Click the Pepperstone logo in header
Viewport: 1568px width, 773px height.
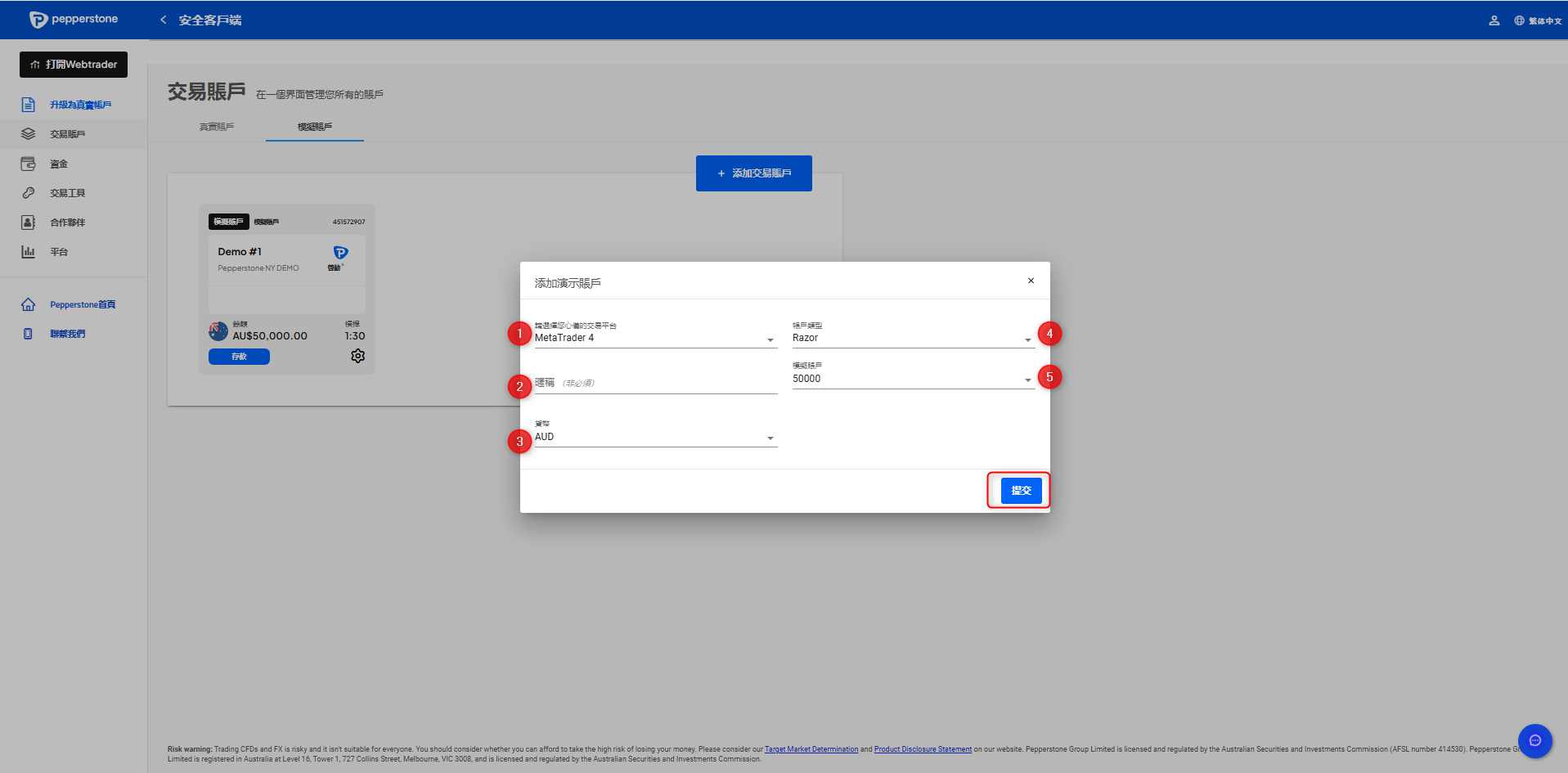click(x=74, y=20)
